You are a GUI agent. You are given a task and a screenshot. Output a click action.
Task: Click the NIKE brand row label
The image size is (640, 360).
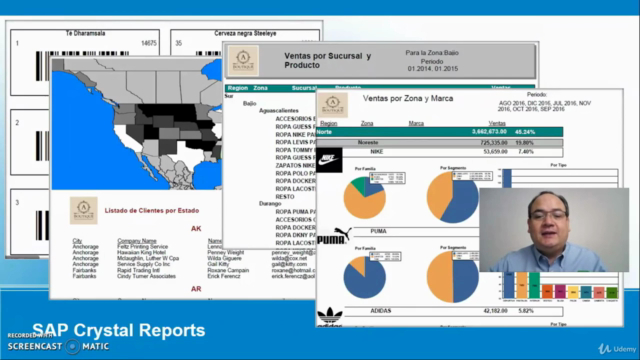(376, 151)
